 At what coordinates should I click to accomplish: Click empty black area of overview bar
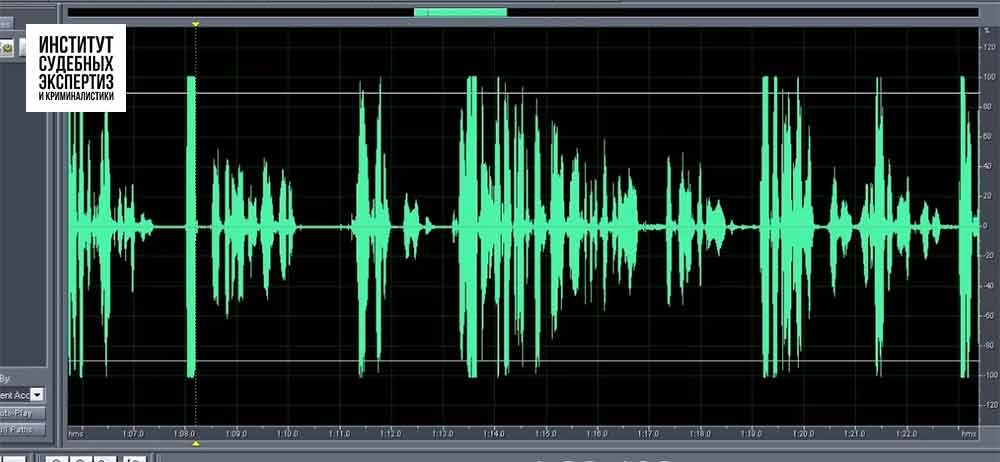750,12
